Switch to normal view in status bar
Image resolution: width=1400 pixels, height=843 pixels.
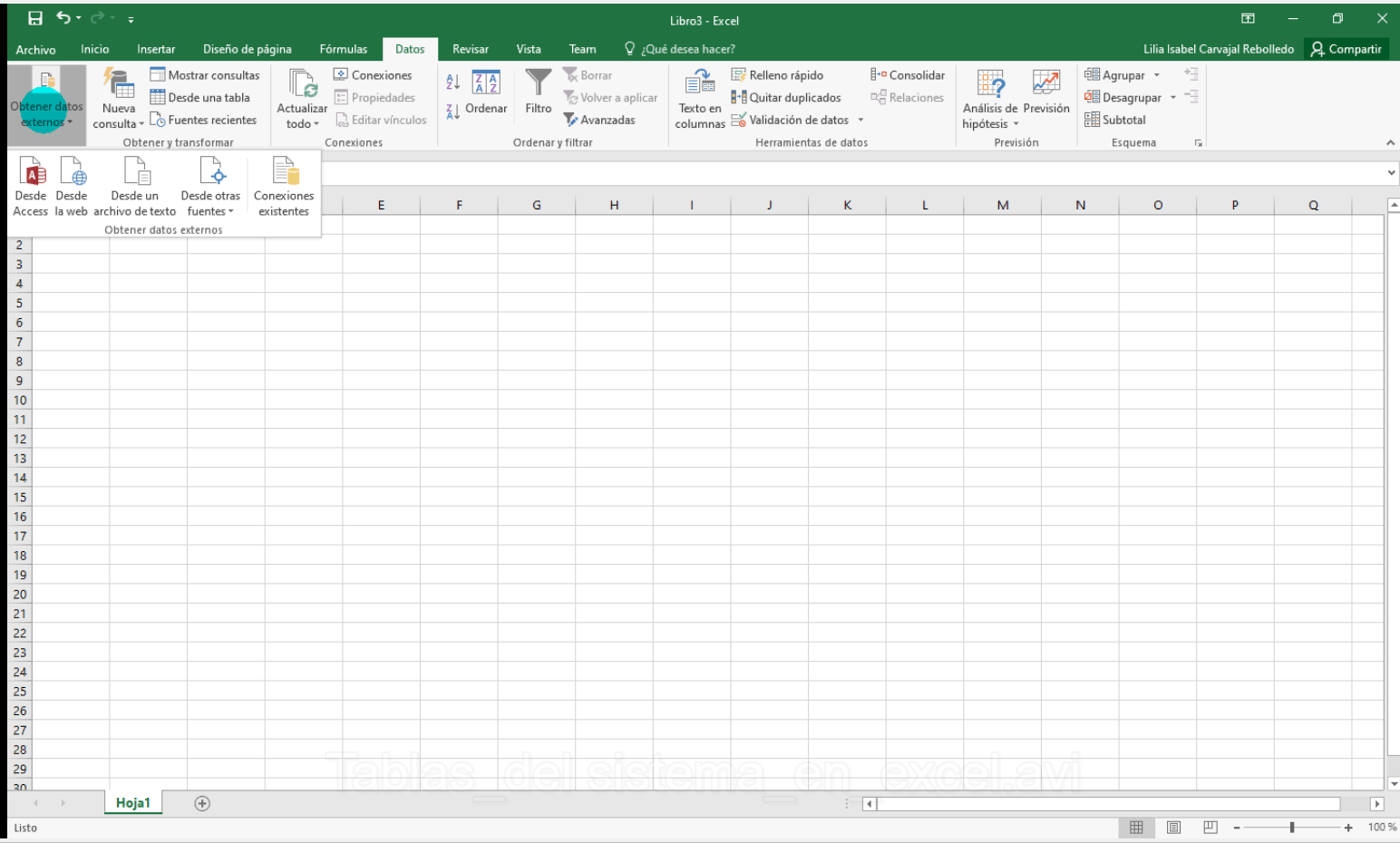(1136, 828)
